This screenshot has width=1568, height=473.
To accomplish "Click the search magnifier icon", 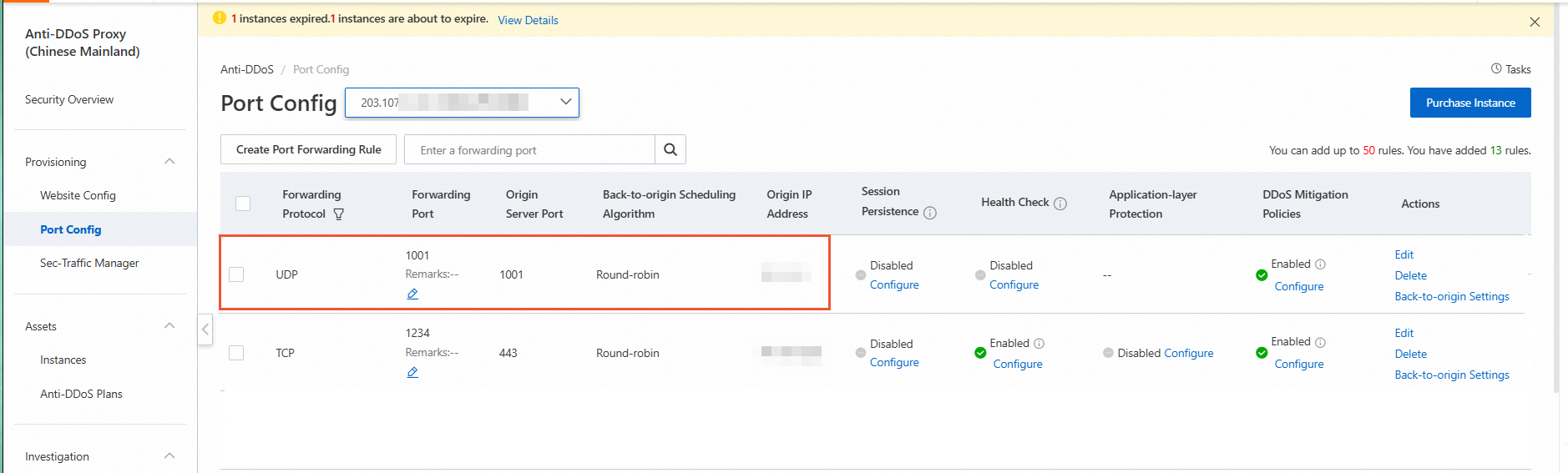I will point(670,150).
